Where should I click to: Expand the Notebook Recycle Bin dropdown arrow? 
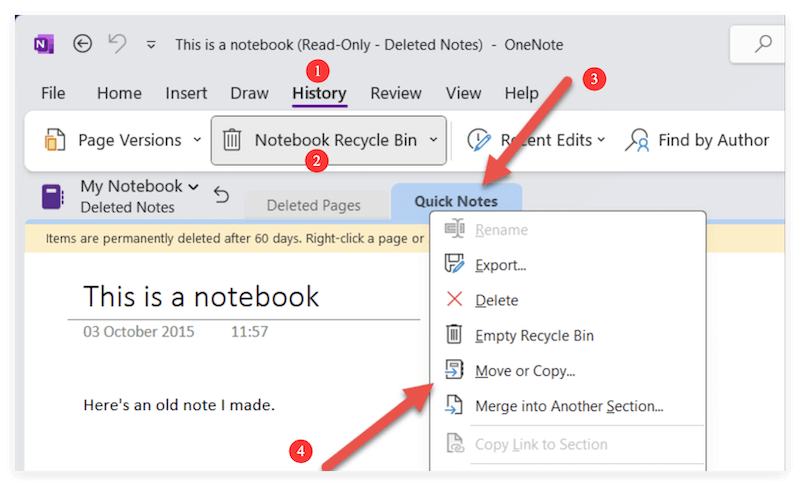click(433, 140)
